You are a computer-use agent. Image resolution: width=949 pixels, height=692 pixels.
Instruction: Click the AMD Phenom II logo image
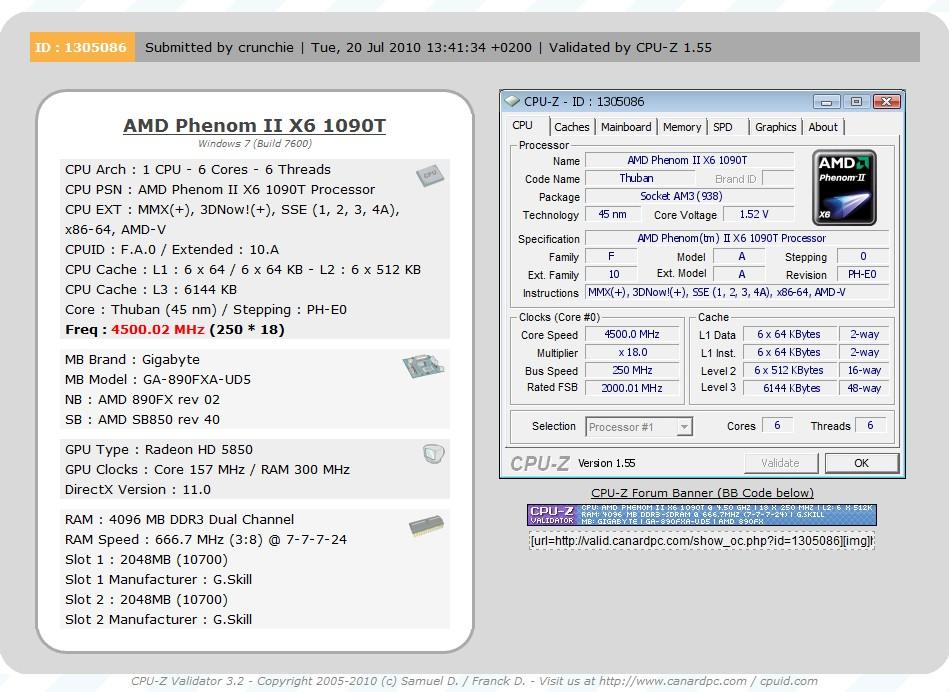[x=844, y=188]
